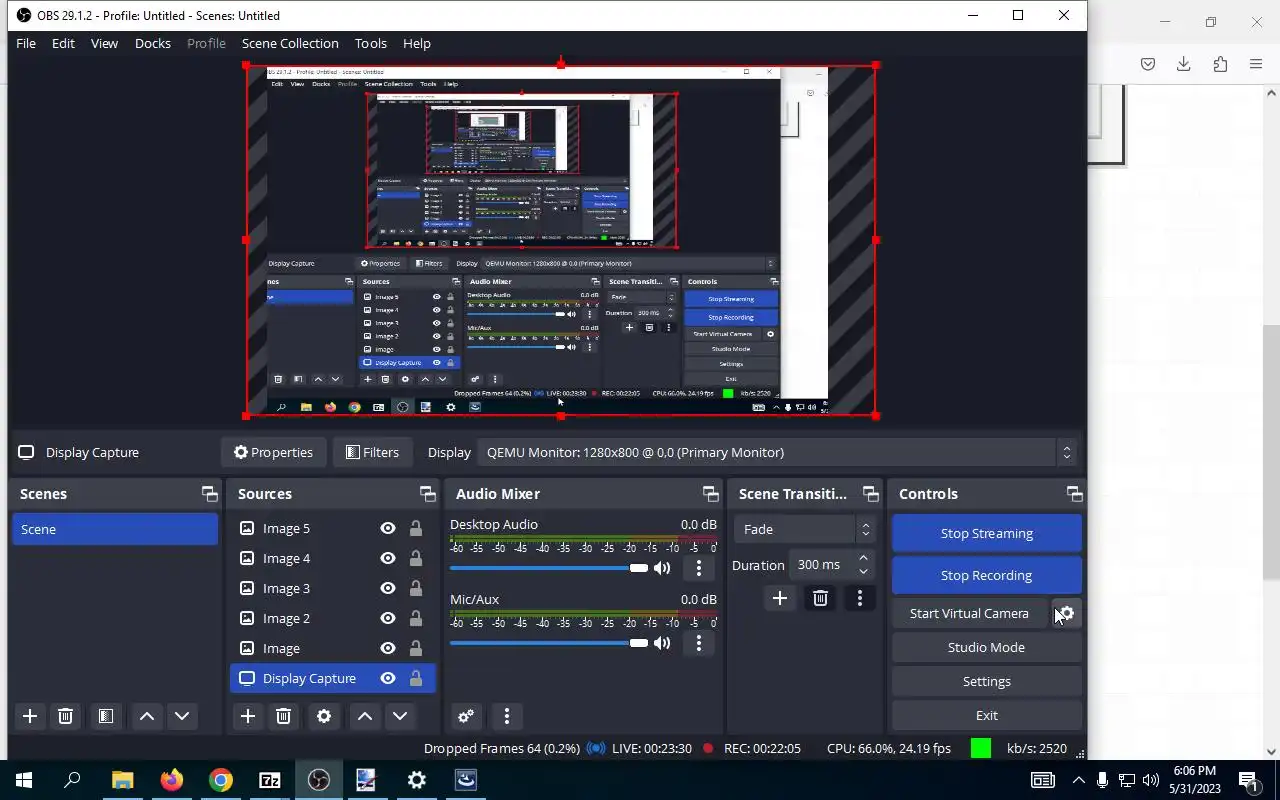Image resolution: width=1280 pixels, height=800 pixels.
Task: Lock the Display Capture source
Action: click(x=416, y=678)
